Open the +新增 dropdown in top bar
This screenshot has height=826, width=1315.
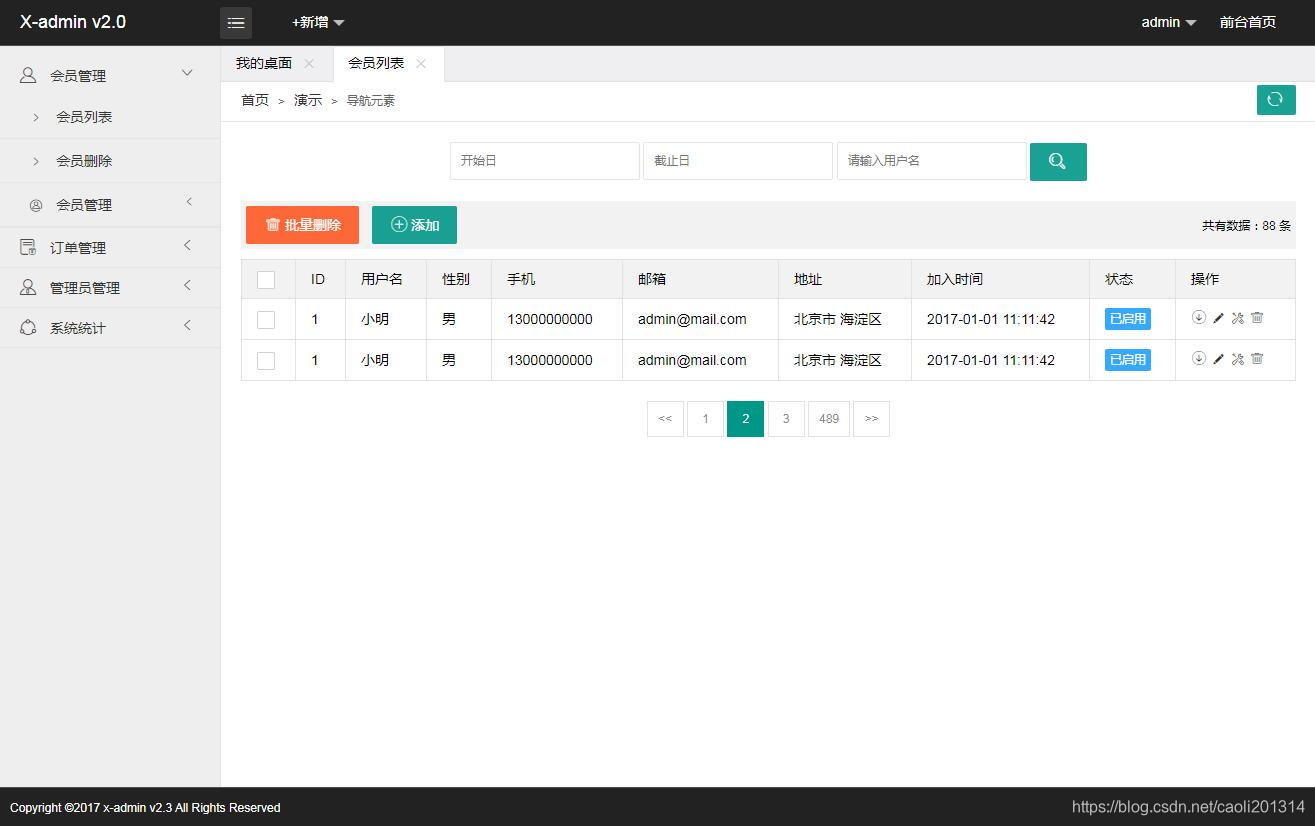coord(318,22)
